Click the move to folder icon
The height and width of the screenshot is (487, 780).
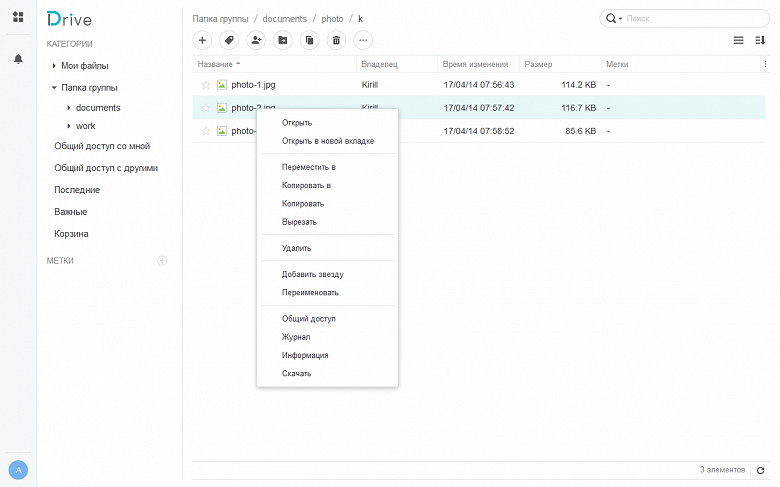[283, 40]
